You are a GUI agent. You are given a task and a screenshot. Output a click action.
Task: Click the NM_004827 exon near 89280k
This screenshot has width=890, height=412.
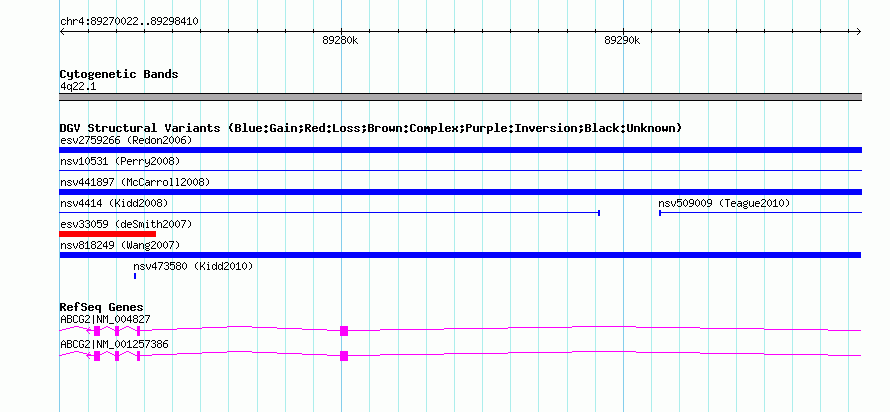[x=343, y=331]
